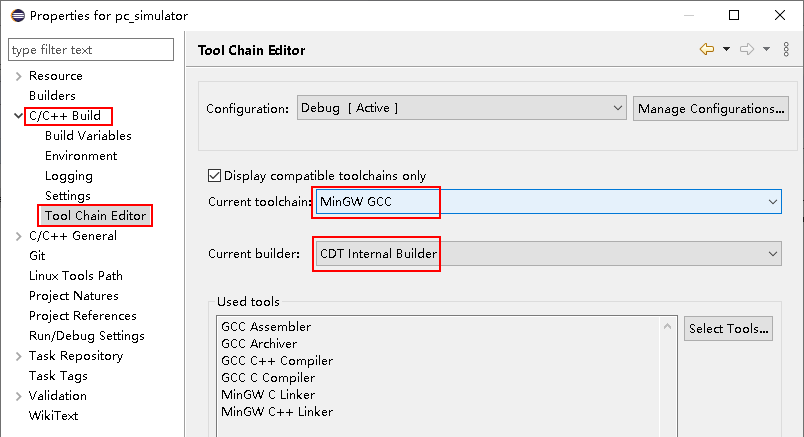Click the Eclipse icon in title bar
Image resolution: width=804 pixels, height=437 pixels.
[x=18, y=15]
